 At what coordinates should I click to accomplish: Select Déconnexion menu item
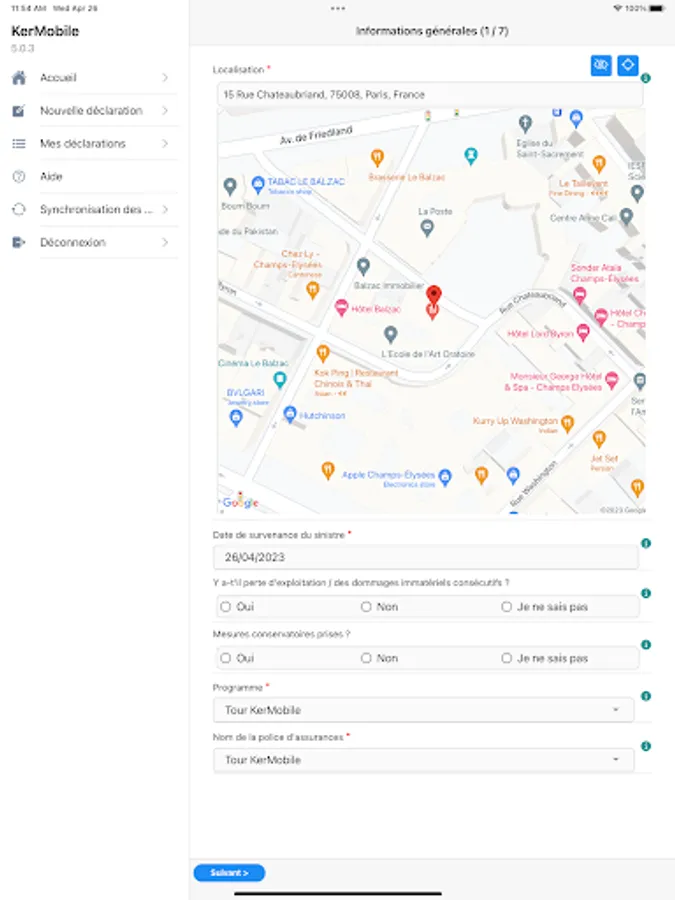click(95, 242)
